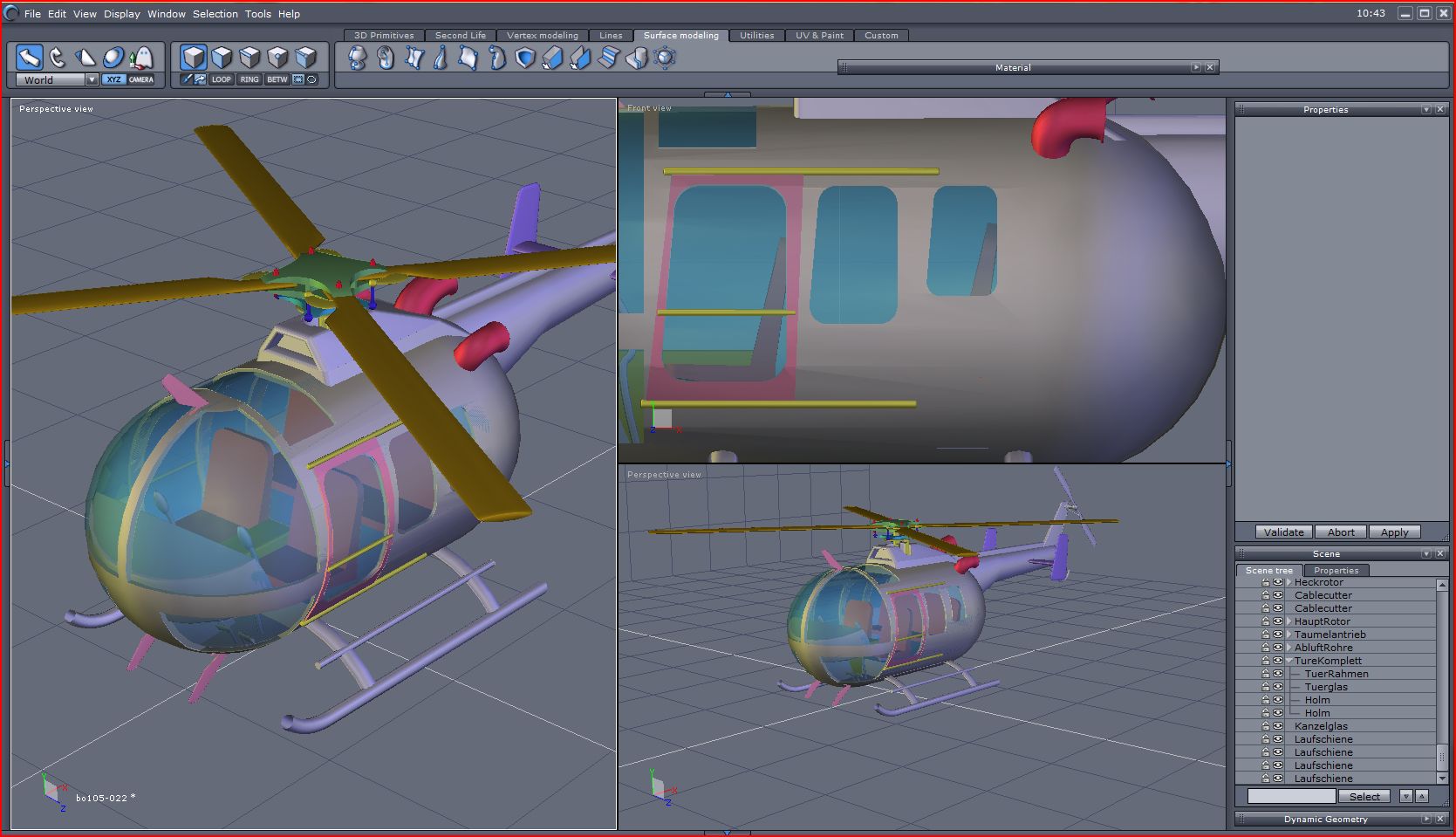Image resolution: width=1456 pixels, height=837 pixels.
Task: Open the World coordinate dropdown
Action: tap(92, 79)
